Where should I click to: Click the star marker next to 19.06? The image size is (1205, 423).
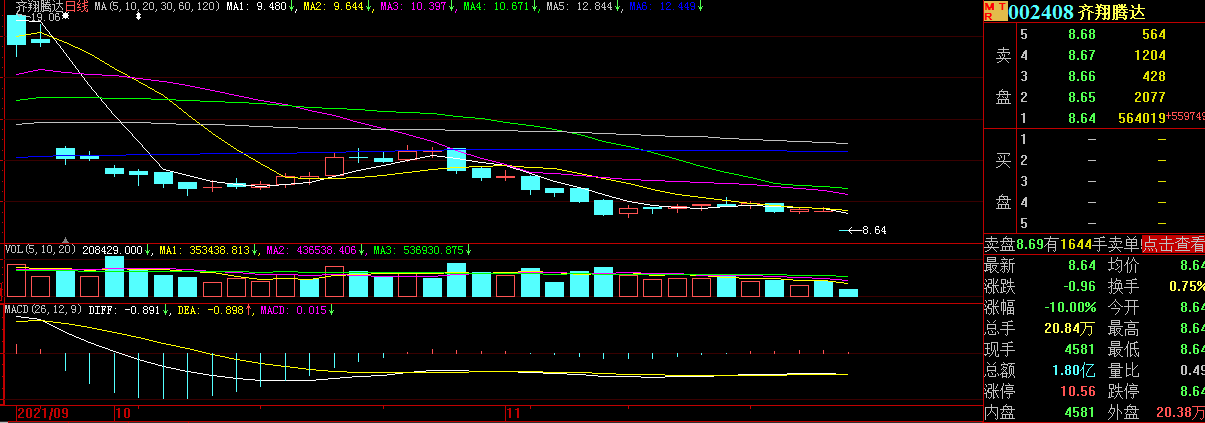pyautogui.click(x=66, y=18)
